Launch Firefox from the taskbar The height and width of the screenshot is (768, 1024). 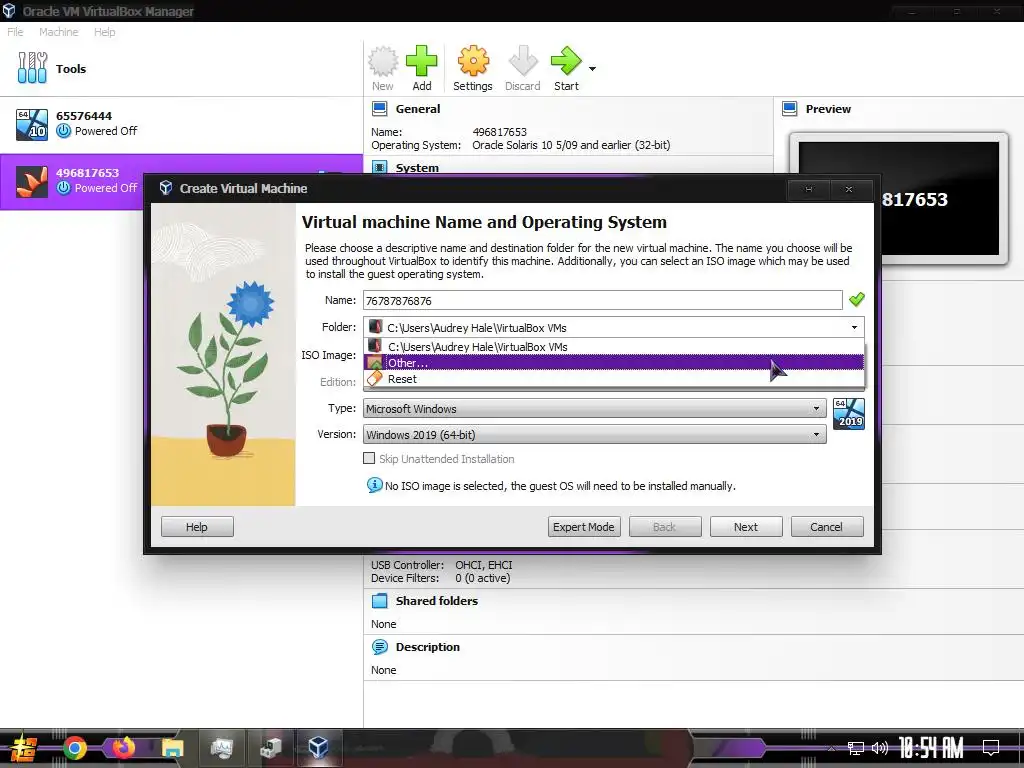123,748
